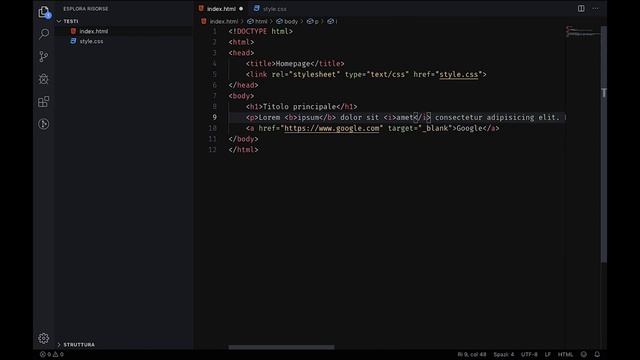640x360 pixels.
Task: Click 'stylesheet' rel value in line 5
Action: 314,74
